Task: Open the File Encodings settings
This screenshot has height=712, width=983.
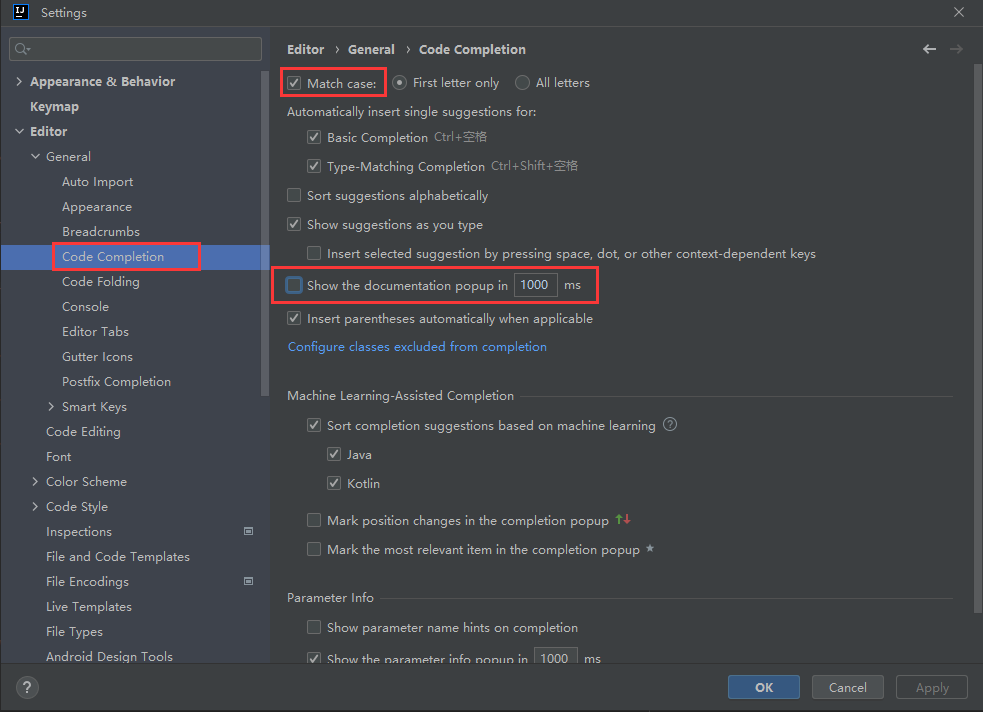Action: [x=87, y=582]
